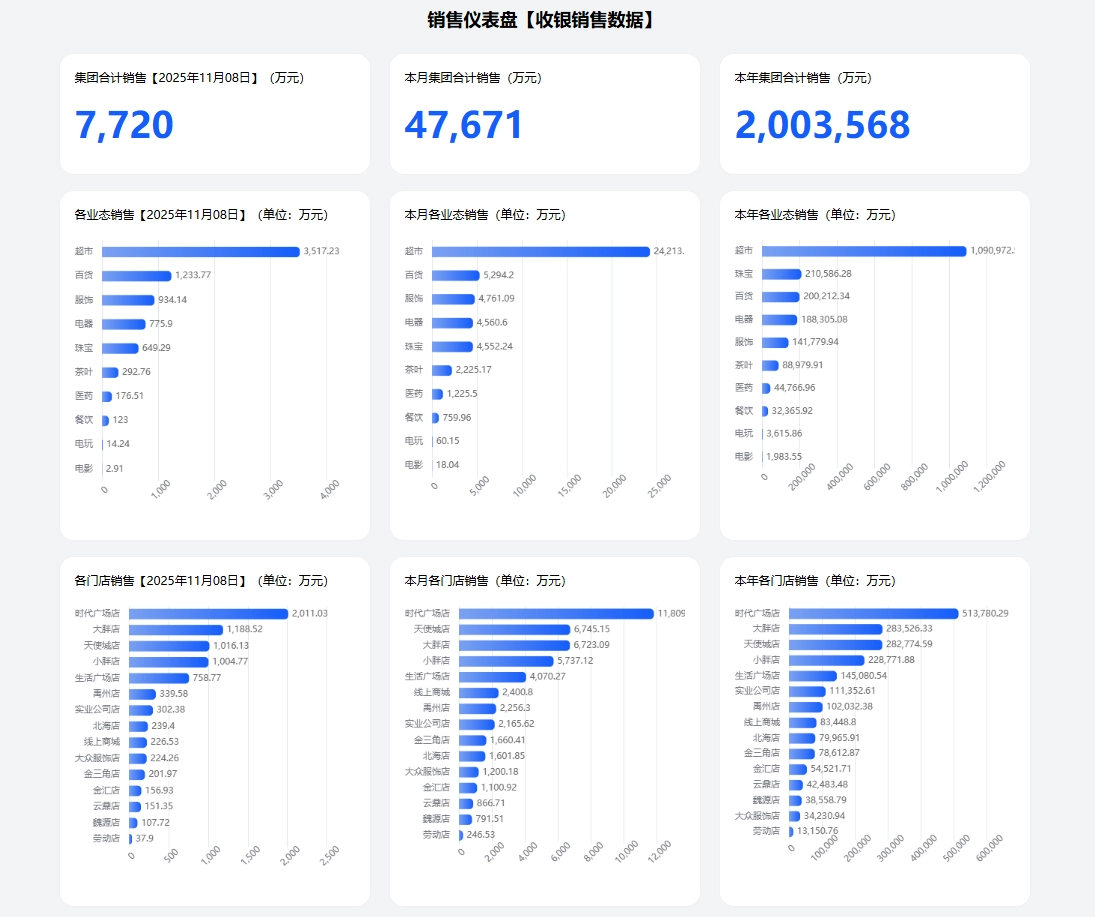
Task: Click the 47,671 monthly group sales figure
Action: (464, 125)
